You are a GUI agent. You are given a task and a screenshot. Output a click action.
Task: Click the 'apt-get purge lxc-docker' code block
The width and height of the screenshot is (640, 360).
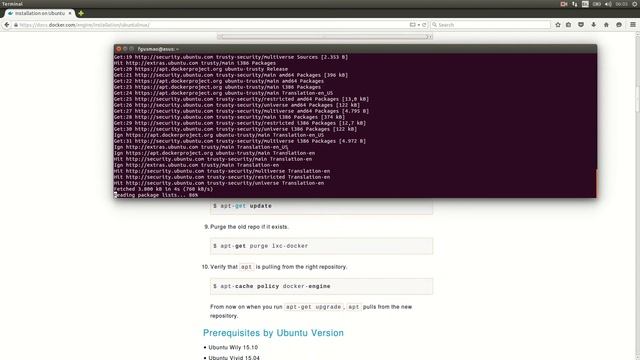(x=321, y=246)
